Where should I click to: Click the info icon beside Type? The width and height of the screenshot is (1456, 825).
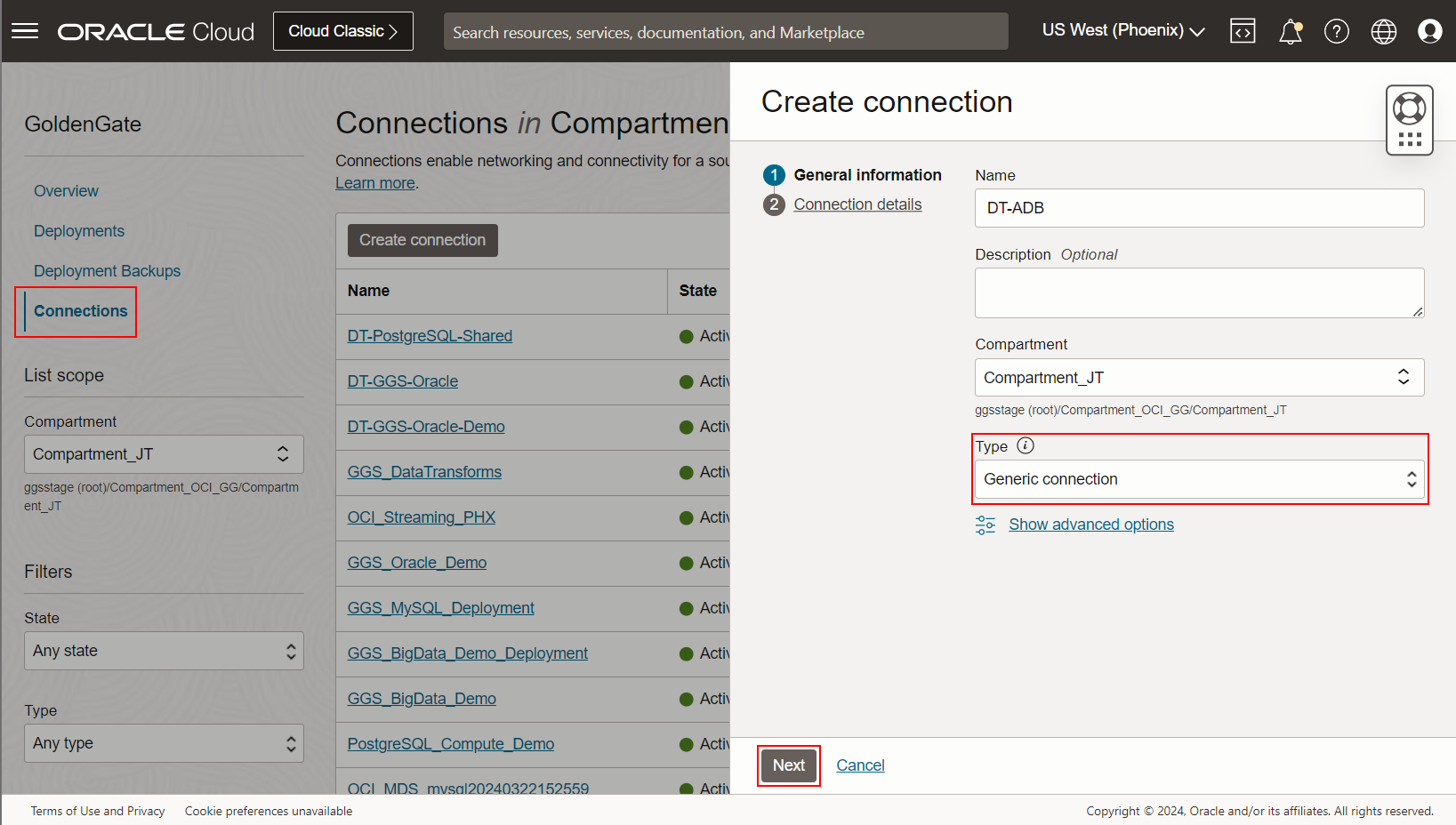[1025, 445]
